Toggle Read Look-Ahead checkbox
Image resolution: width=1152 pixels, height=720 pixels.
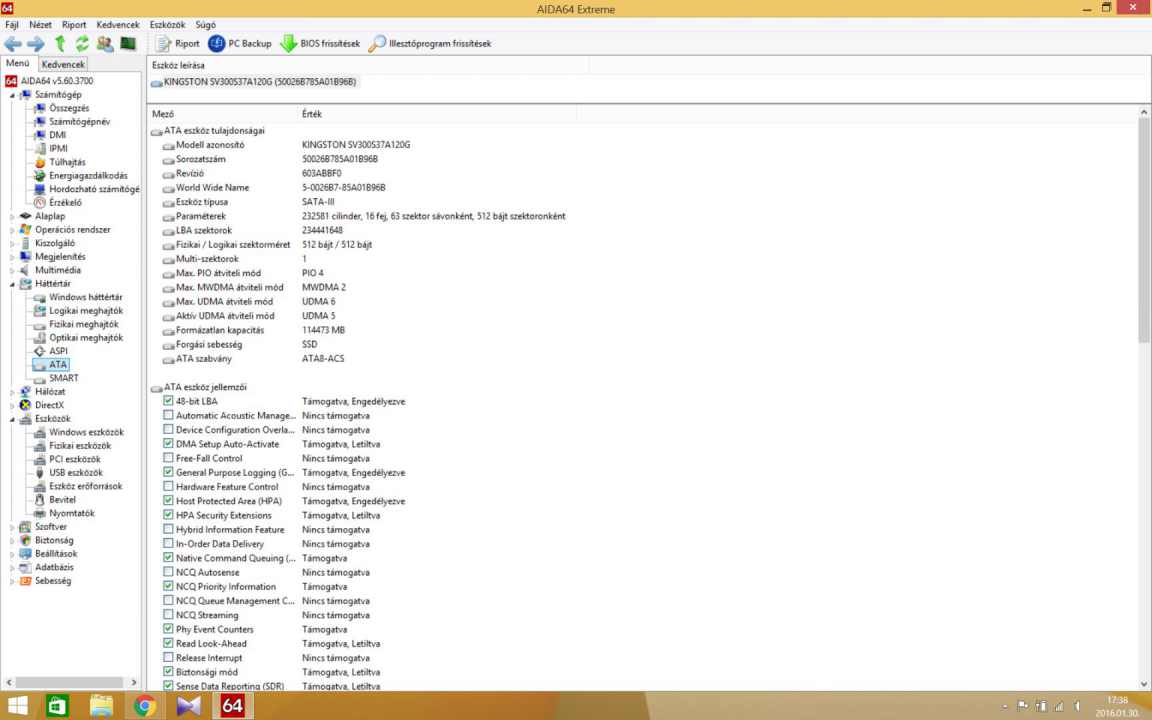click(168, 643)
